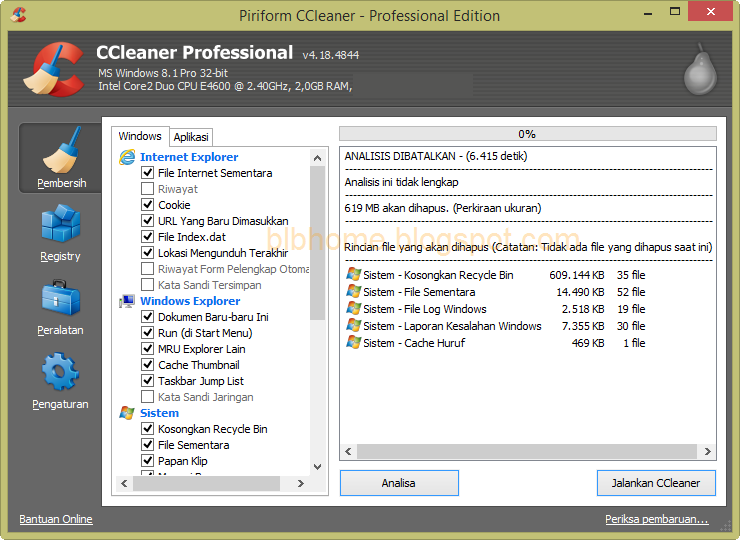Viewport: 740px width, 540px height.
Task: Uncheck Kosongkan Recycle Bin under Sistem
Action: (148, 429)
